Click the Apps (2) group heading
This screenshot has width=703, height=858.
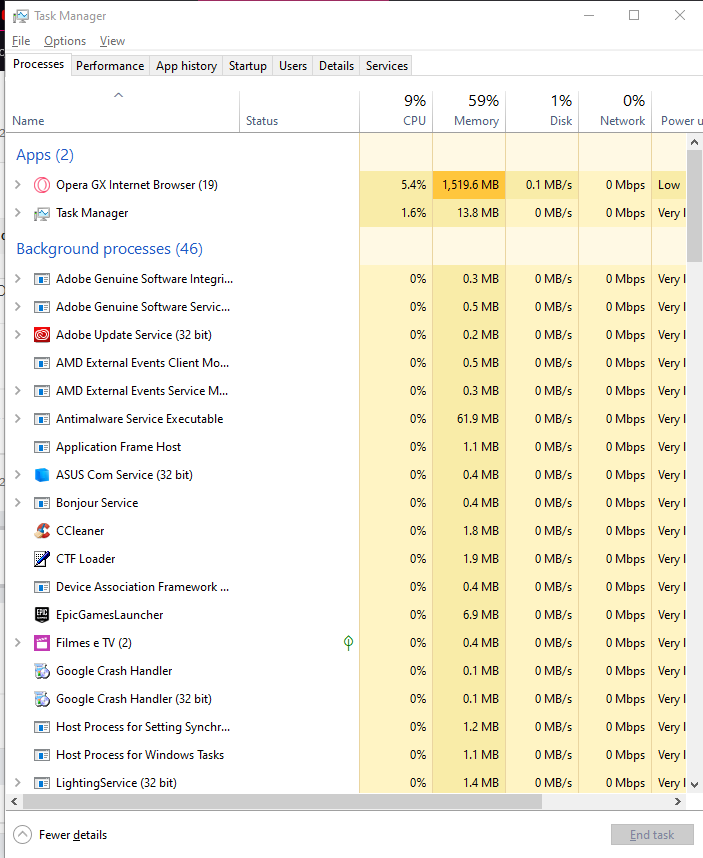[45, 155]
